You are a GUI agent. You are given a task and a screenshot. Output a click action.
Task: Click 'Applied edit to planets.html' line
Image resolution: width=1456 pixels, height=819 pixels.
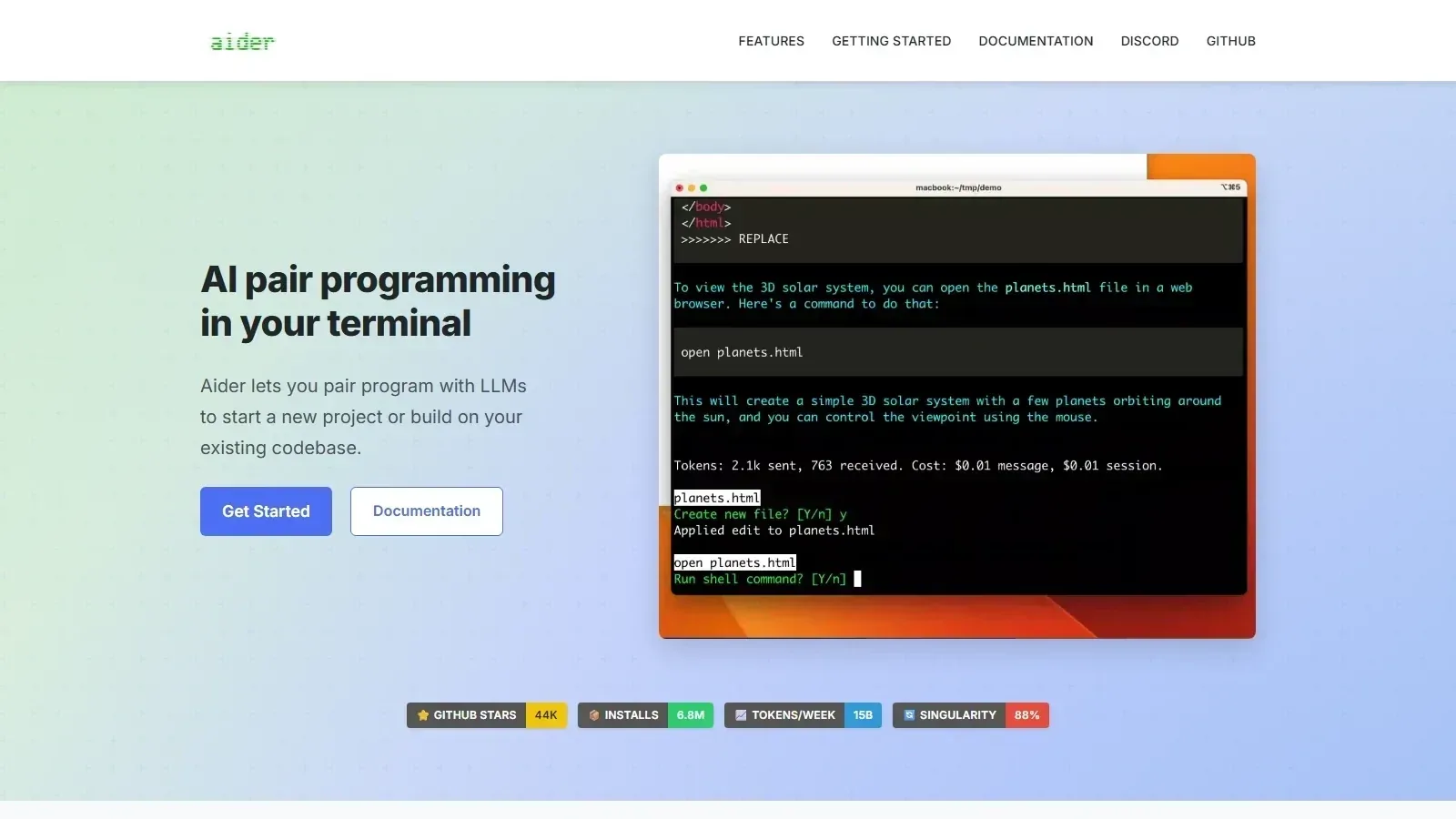[773, 531]
